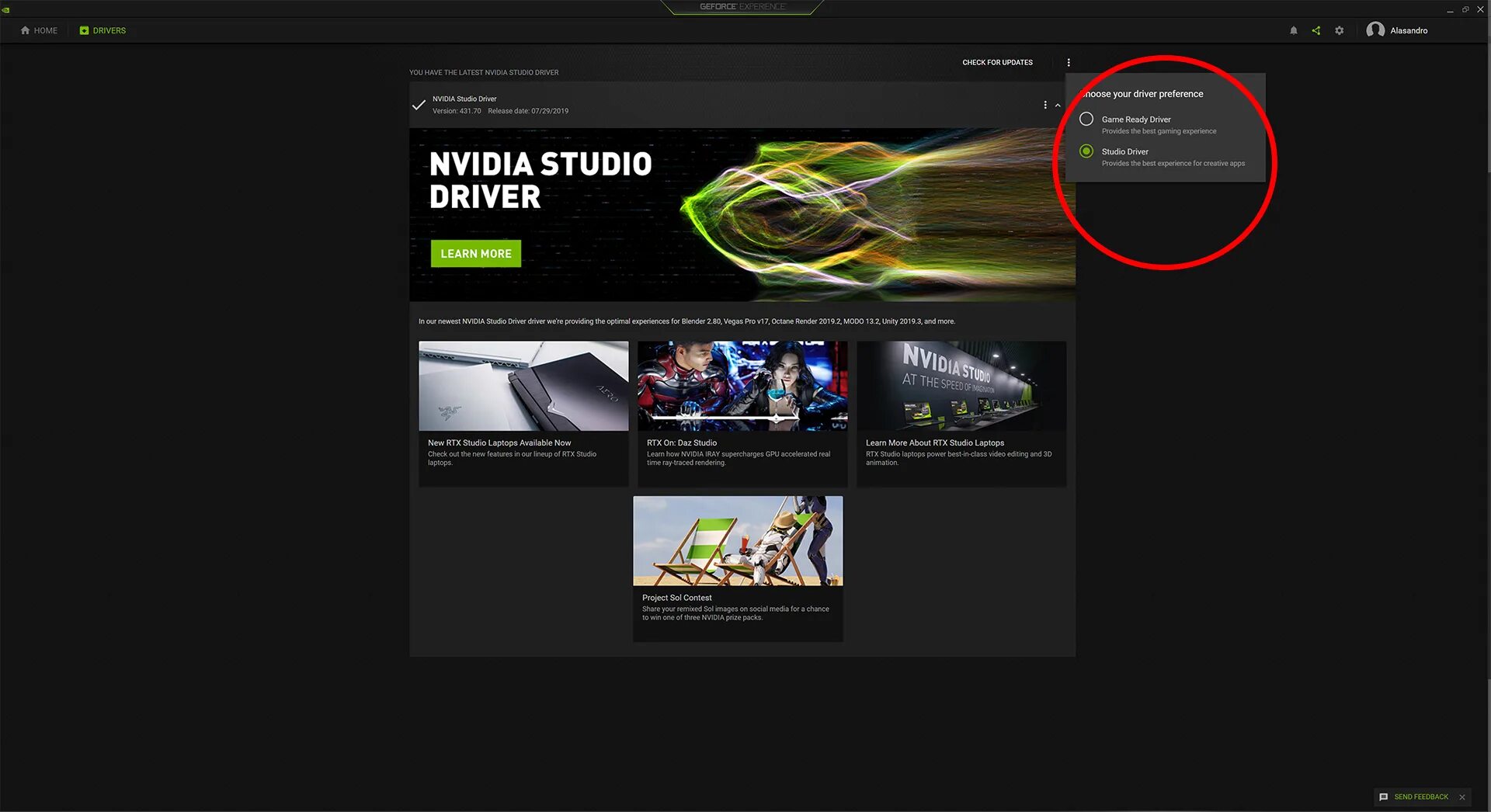
Task: Click 'Learn More About RTX Studio Laptops' title
Action: [x=935, y=442]
